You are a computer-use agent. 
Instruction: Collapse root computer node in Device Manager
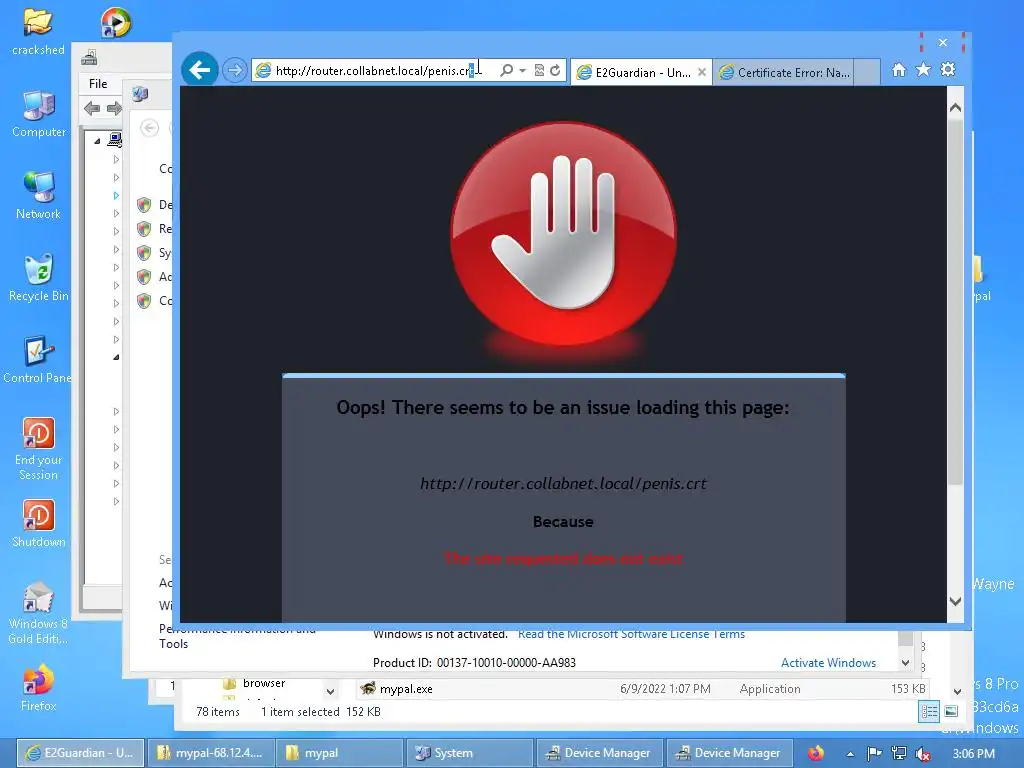pos(97,140)
